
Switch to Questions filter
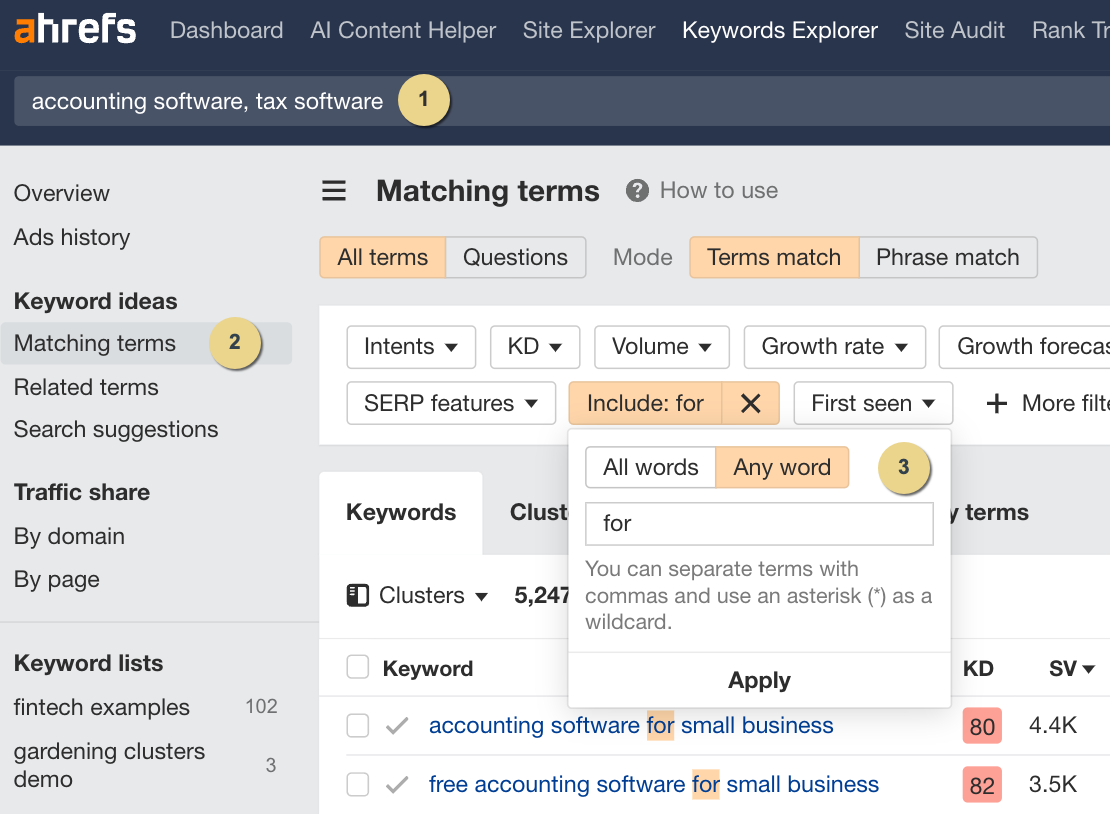click(515, 257)
